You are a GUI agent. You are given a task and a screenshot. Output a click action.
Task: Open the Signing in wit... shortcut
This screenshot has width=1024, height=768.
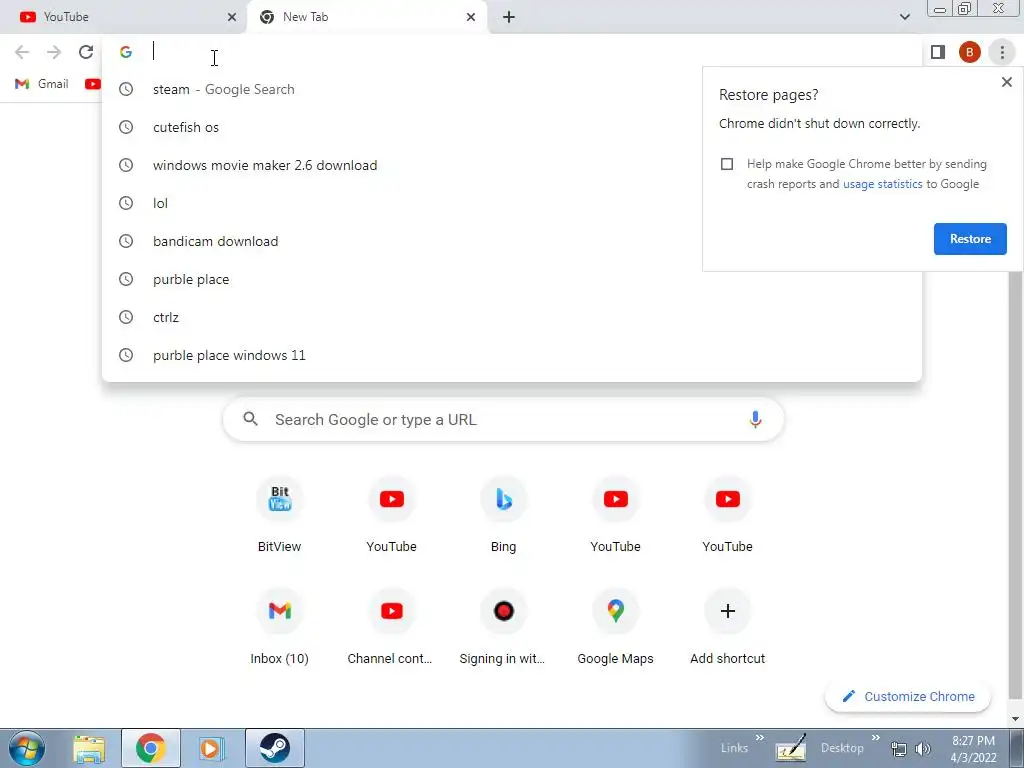click(504, 628)
